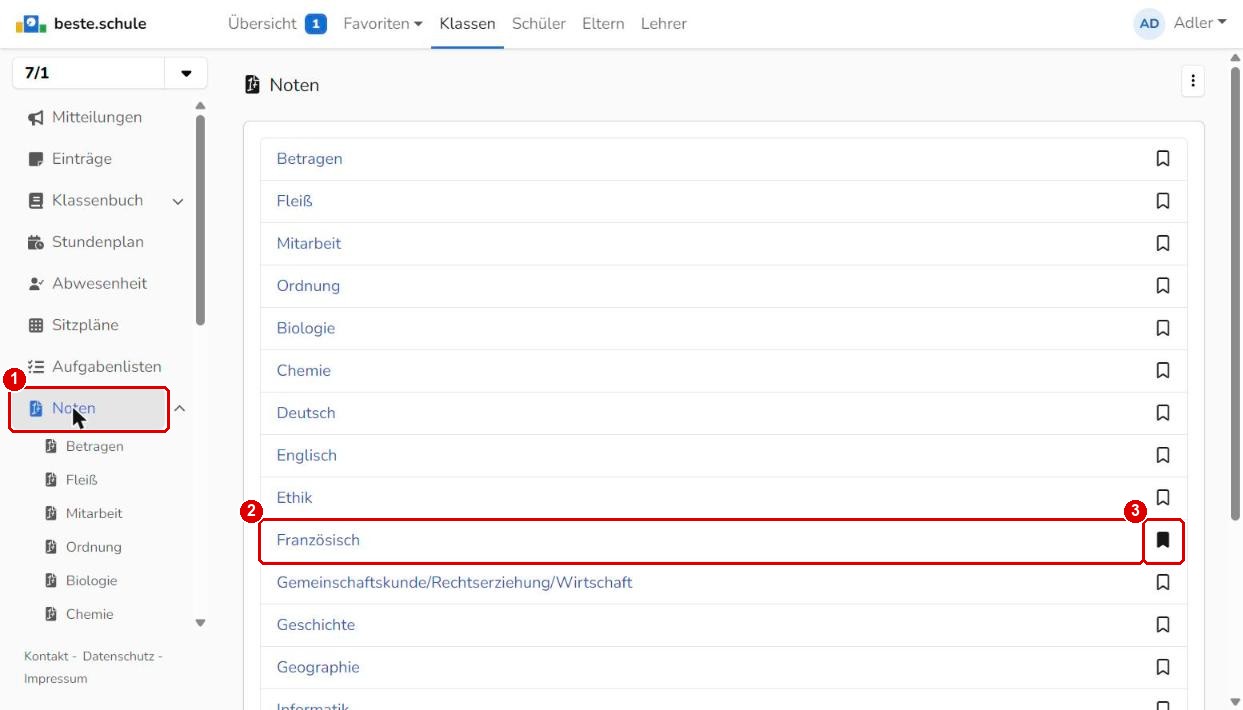
Task: Switch to the Schüler tab
Action: (x=539, y=23)
